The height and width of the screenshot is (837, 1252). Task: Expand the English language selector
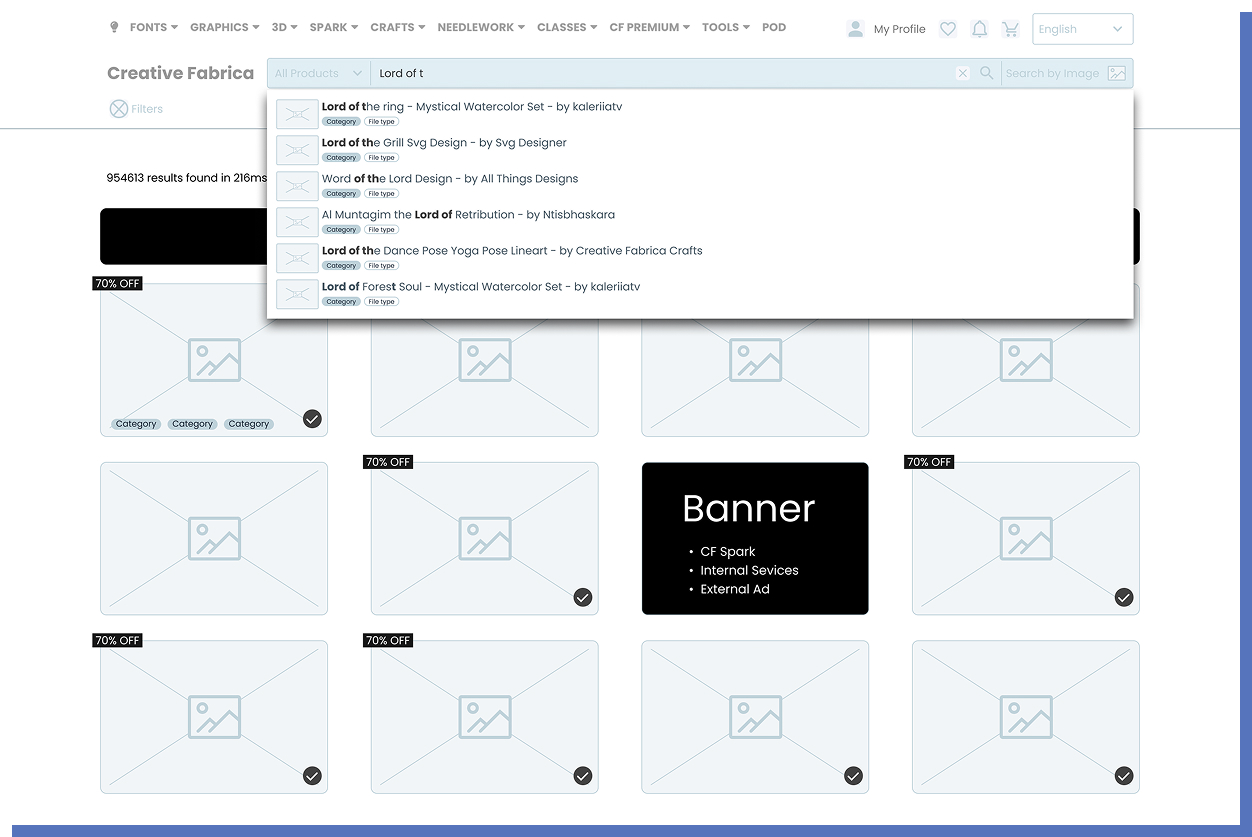click(1082, 29)
